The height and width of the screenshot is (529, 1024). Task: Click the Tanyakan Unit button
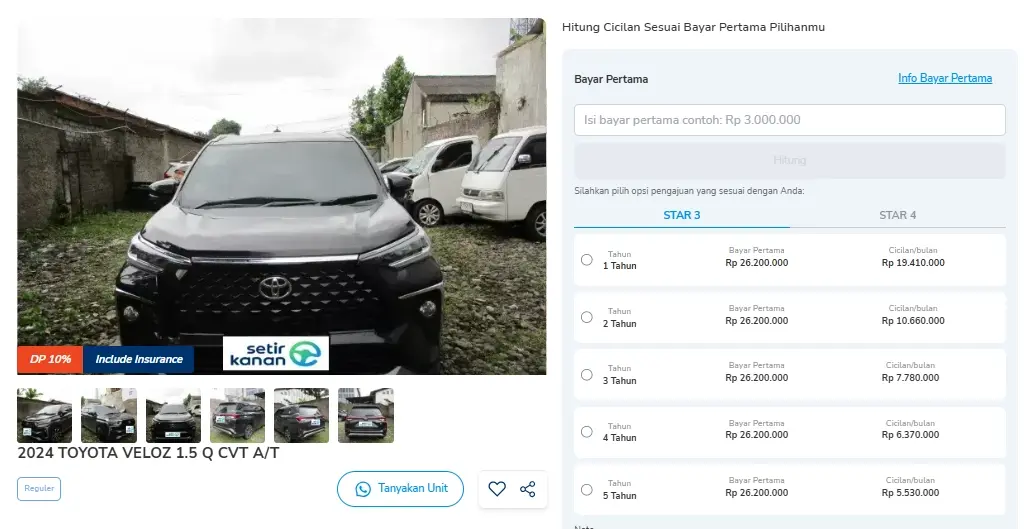point(400,489)
